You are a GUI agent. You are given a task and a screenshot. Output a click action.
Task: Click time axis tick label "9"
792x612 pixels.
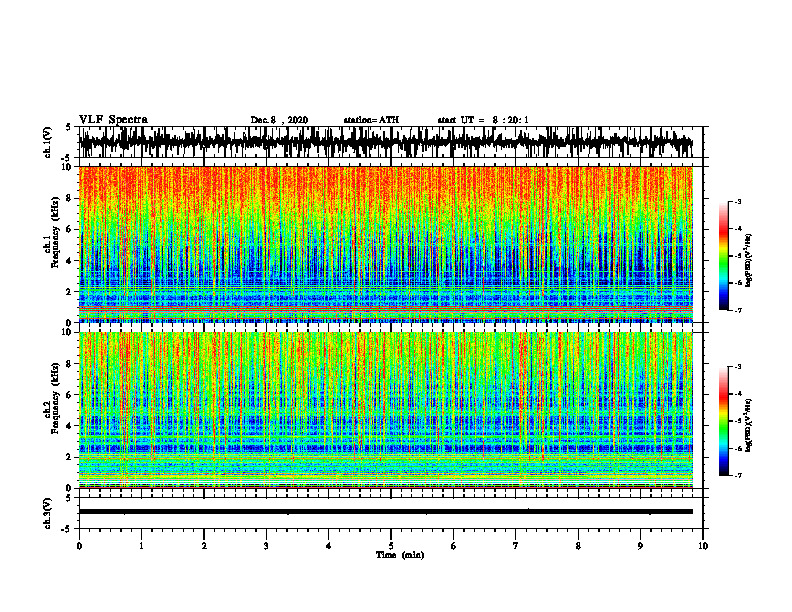[x=640, y=546]
